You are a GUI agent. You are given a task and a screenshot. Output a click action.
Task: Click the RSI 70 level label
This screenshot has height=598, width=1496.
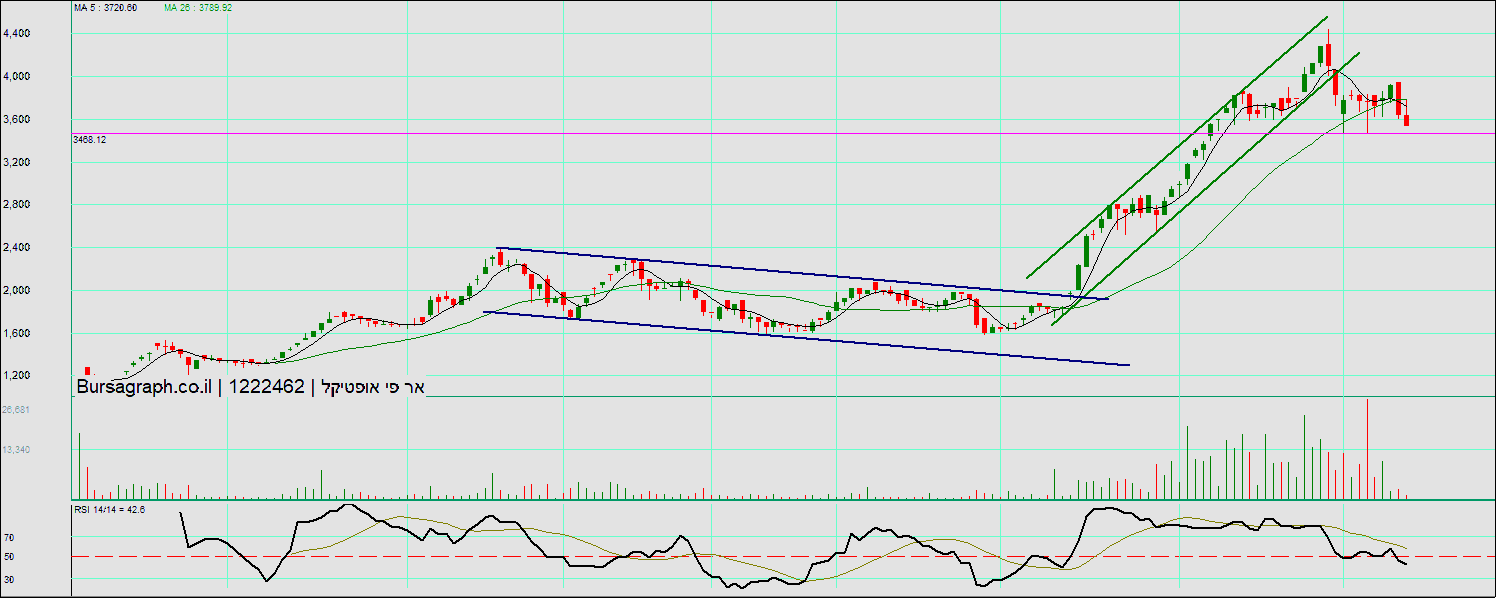9,538
